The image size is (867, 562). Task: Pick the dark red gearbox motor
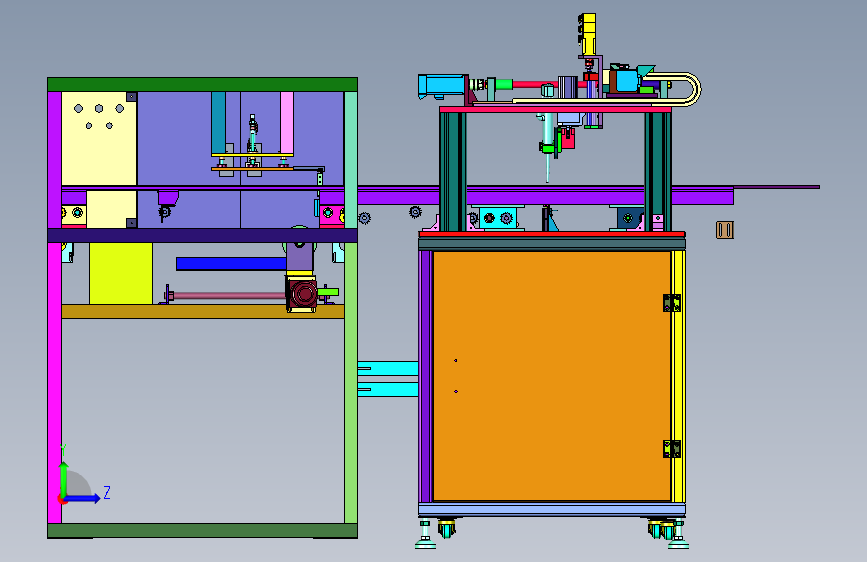[x=302, y=294]
